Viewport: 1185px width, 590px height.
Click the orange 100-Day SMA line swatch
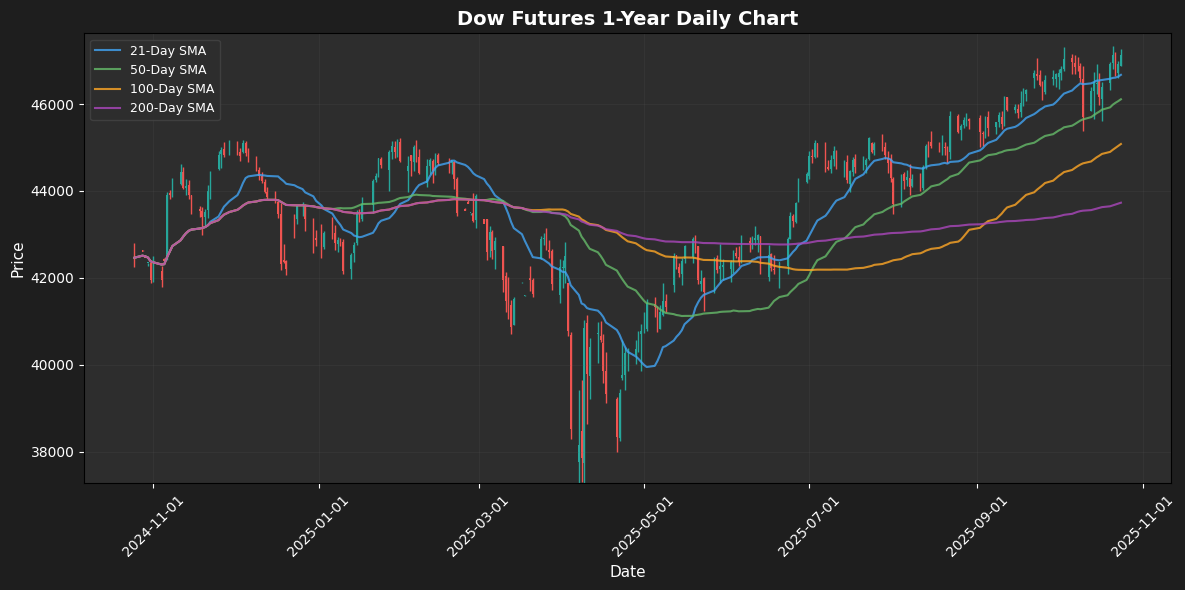coord(109,89)
